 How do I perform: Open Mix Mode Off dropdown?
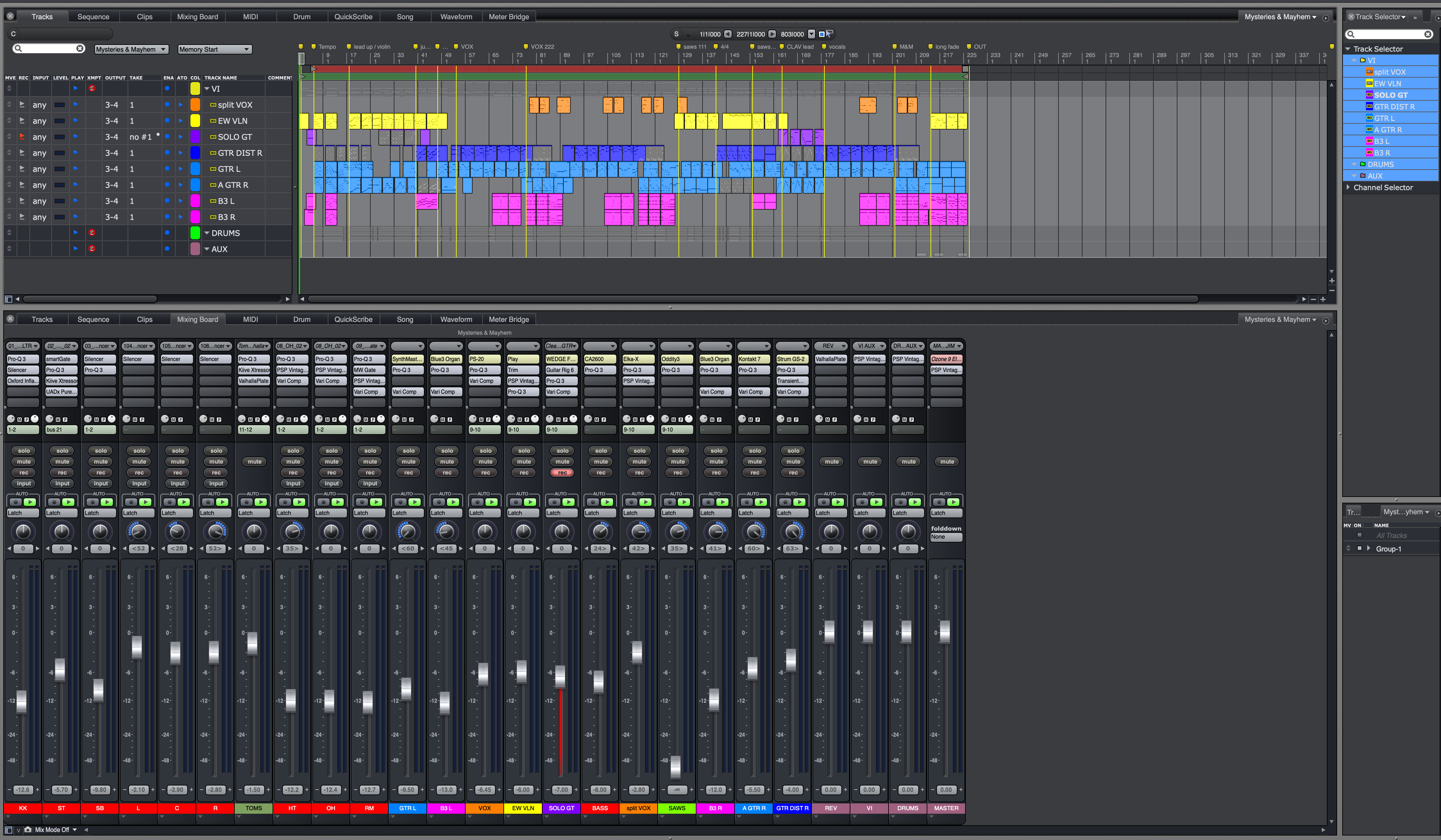[55, 830]
